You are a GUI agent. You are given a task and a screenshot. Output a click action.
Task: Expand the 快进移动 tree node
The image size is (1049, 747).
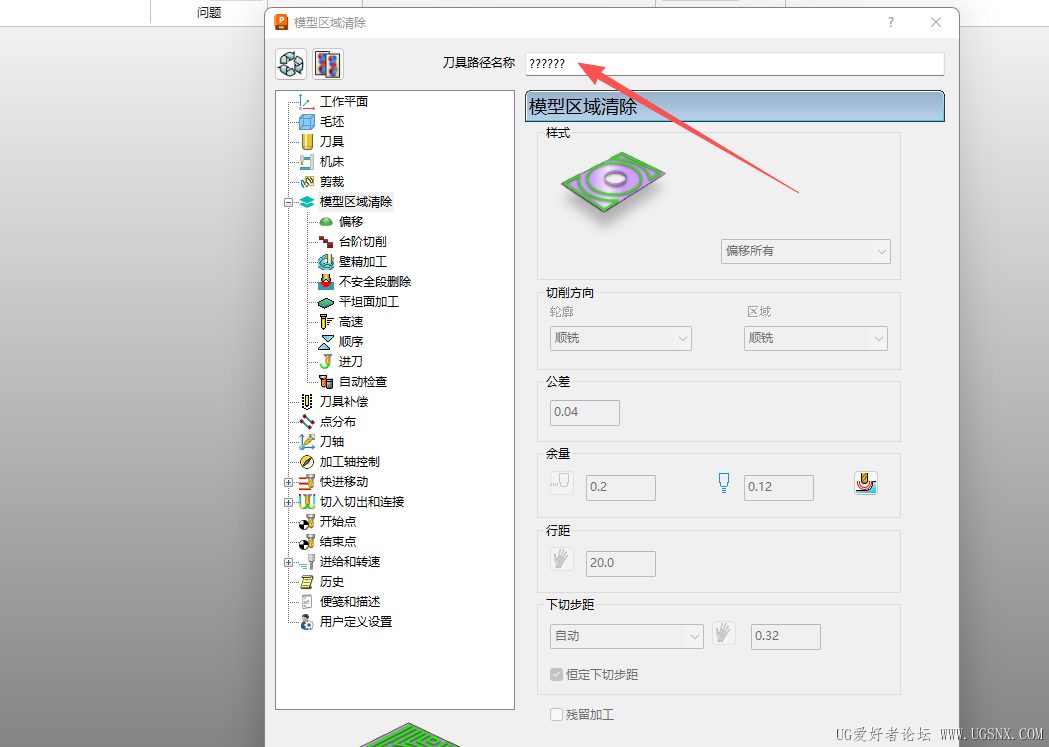point(288,482)
